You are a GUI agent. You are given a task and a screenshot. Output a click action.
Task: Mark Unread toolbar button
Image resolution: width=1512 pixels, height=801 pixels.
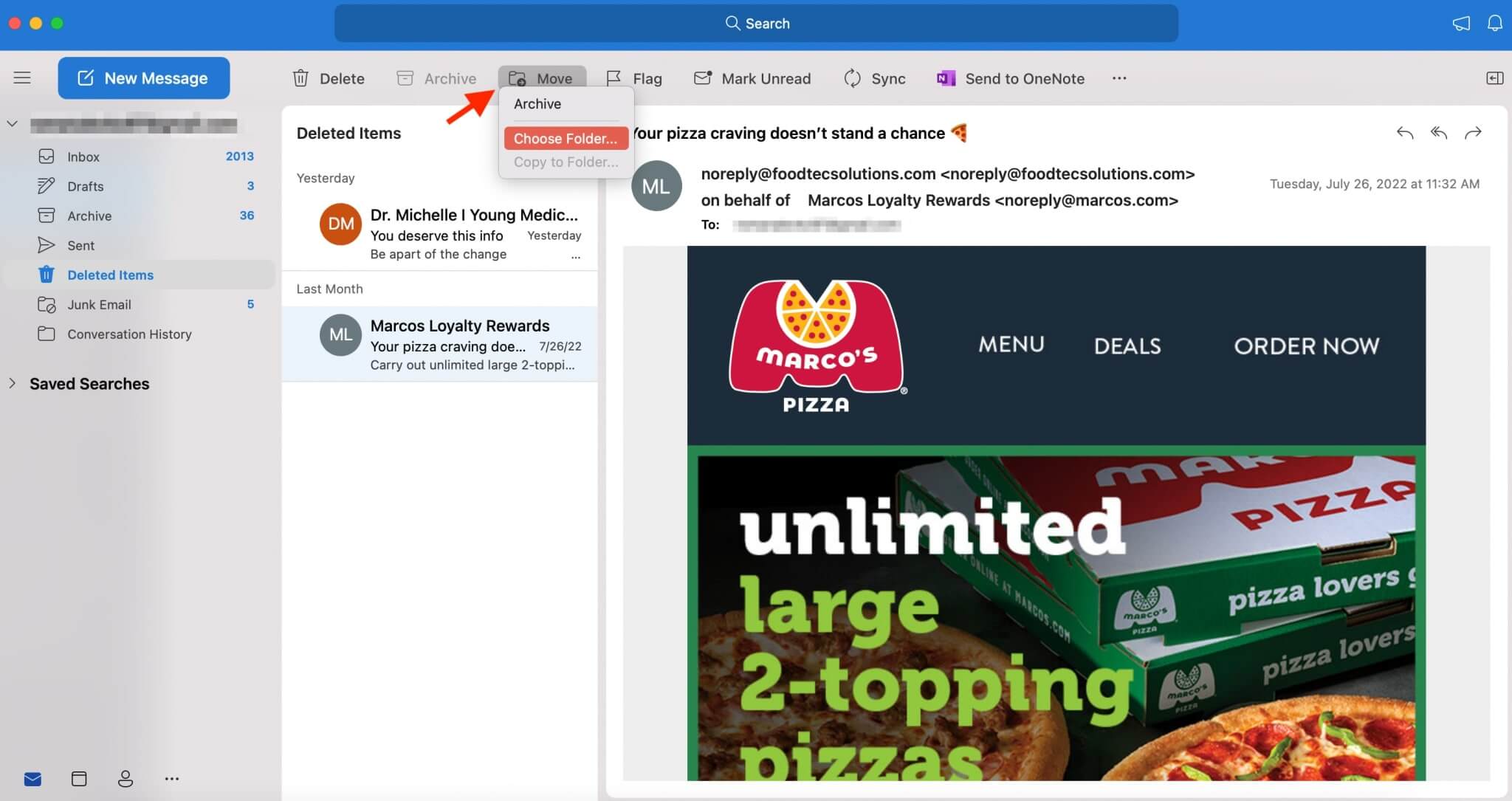[752, 78]
